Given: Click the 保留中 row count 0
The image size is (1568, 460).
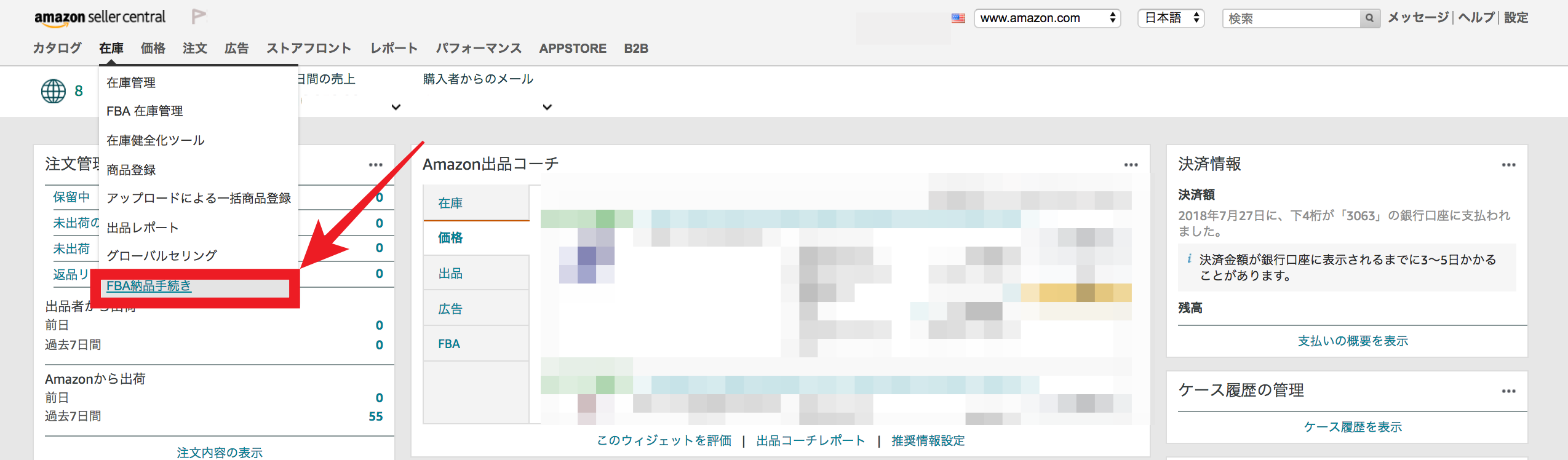Looking at the screenshot, I should pos(380,197).
